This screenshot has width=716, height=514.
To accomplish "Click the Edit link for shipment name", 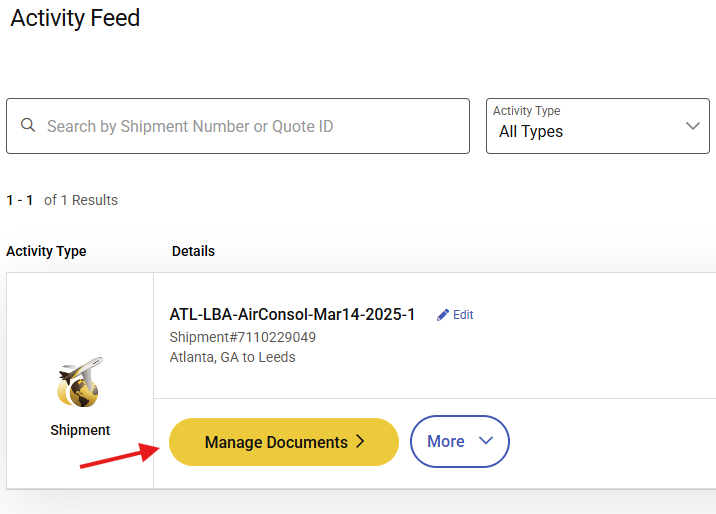I will tap(463, 315).
